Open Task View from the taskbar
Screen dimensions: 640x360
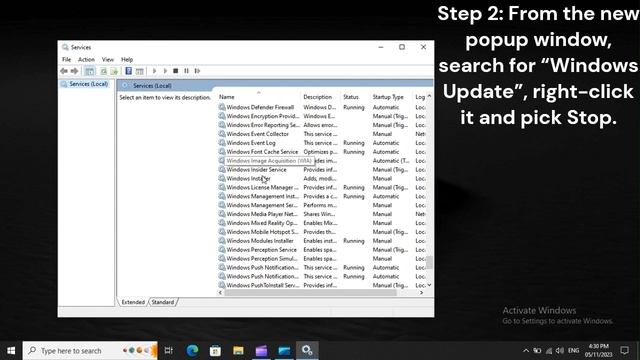[169, 351]
